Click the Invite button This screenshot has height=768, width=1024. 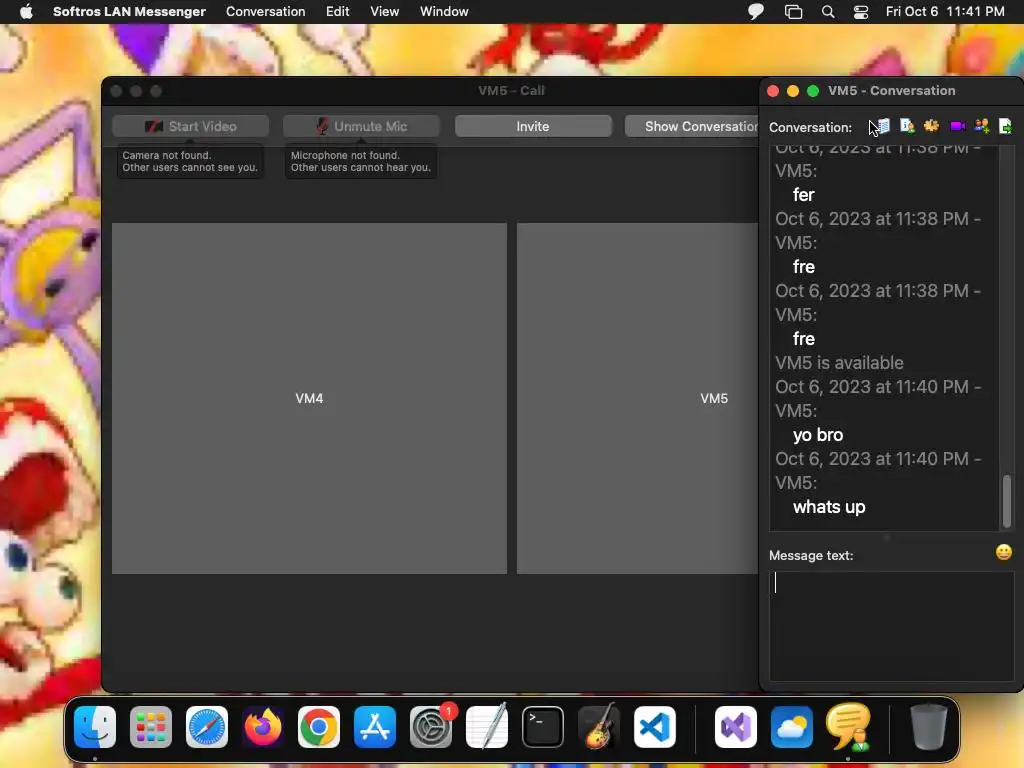(533, 126)
